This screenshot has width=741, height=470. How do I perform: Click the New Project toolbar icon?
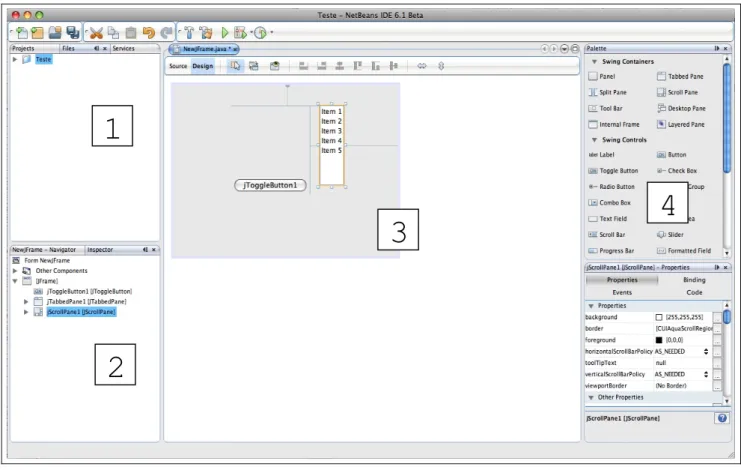pos(37,33)
